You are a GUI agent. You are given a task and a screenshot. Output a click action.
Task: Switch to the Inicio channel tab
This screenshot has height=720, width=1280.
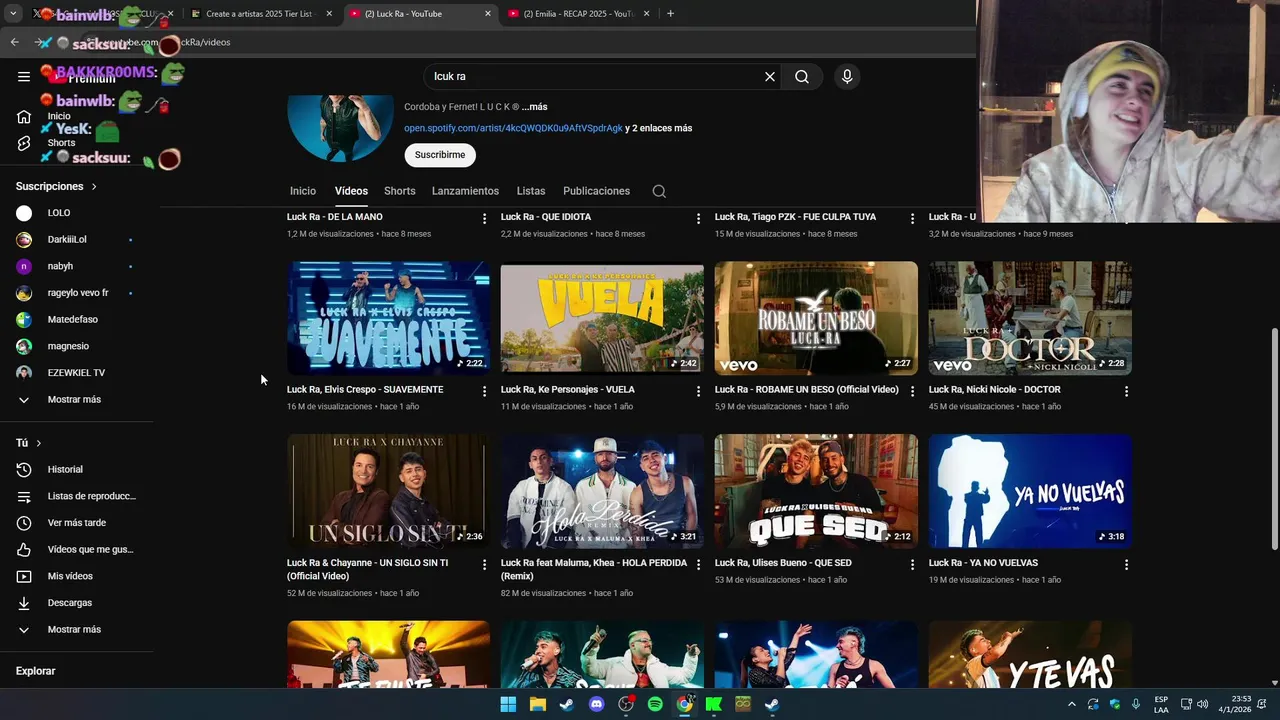[303, 191]
